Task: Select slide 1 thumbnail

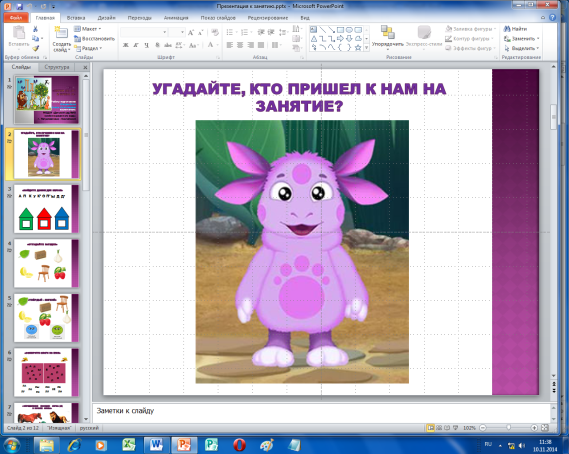Action: click(x=46, y=100)
